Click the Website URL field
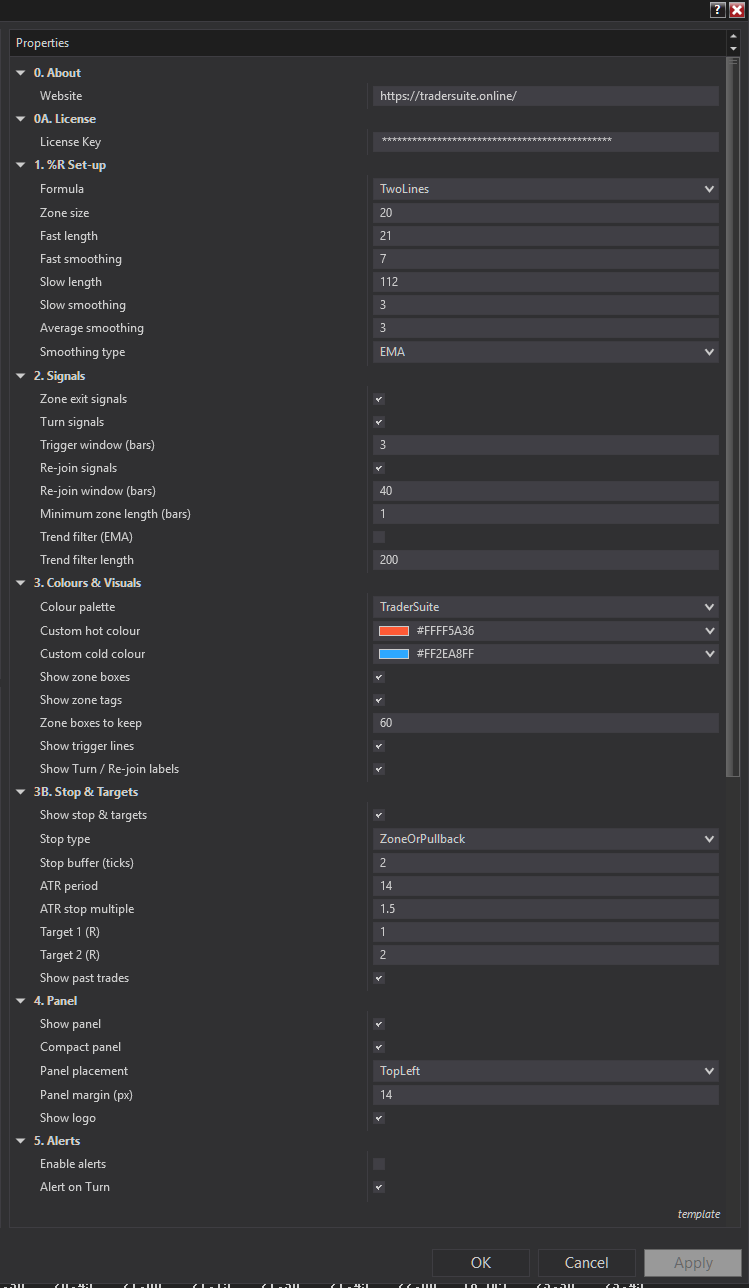 [x=545, y=96]
